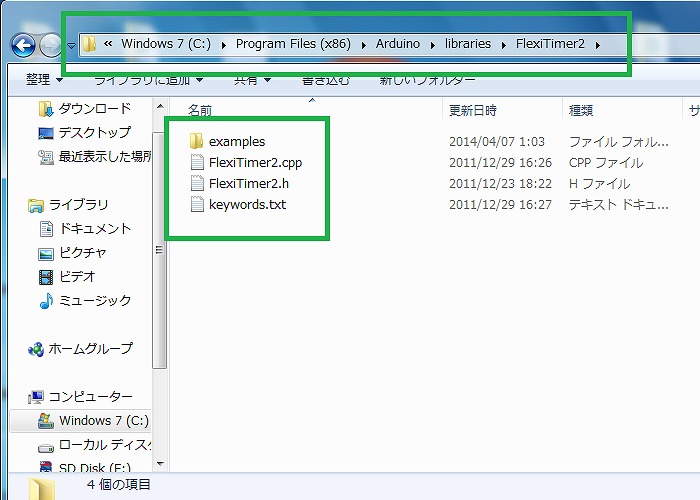Expand the ライブラリに追加 dropdown
The image size is (700, 500).
[x=148, y=79]
